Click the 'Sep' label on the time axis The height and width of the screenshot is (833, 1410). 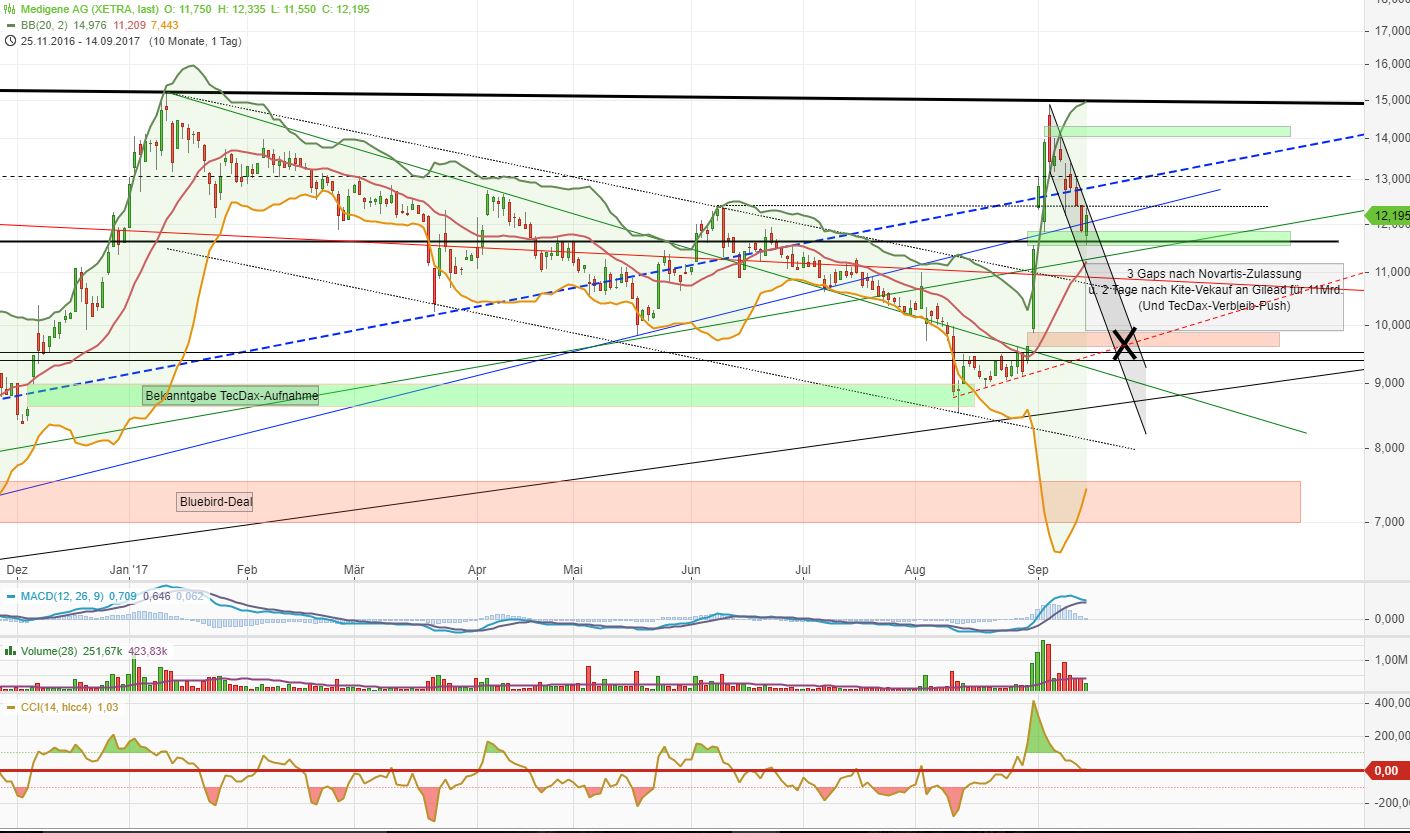(1037, 569)
